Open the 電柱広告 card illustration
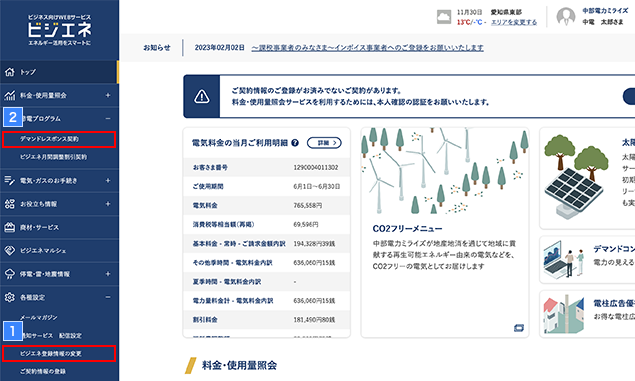635x381 pixels. (x=564, y=314)
